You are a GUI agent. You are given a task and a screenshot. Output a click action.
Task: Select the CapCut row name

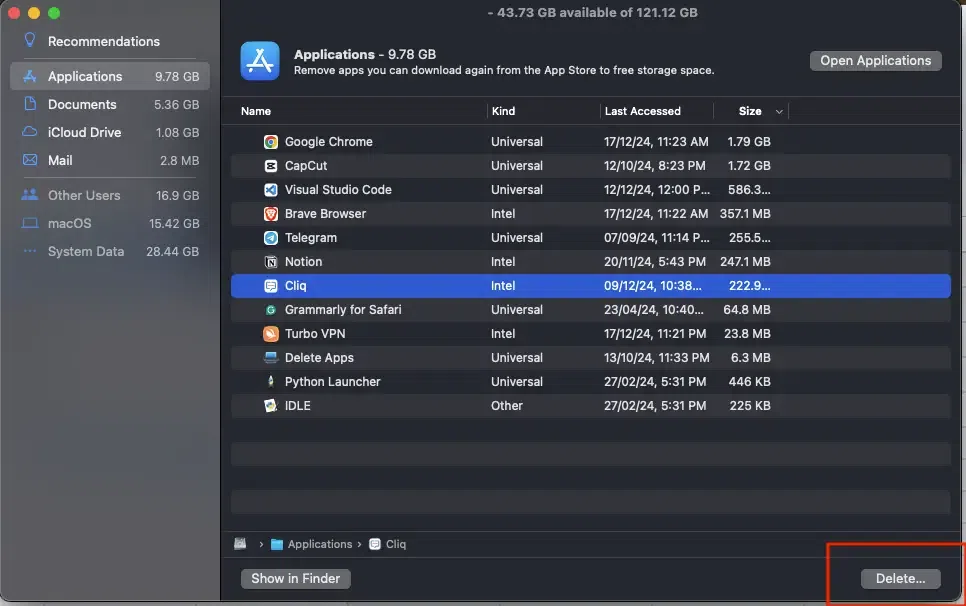306,166
